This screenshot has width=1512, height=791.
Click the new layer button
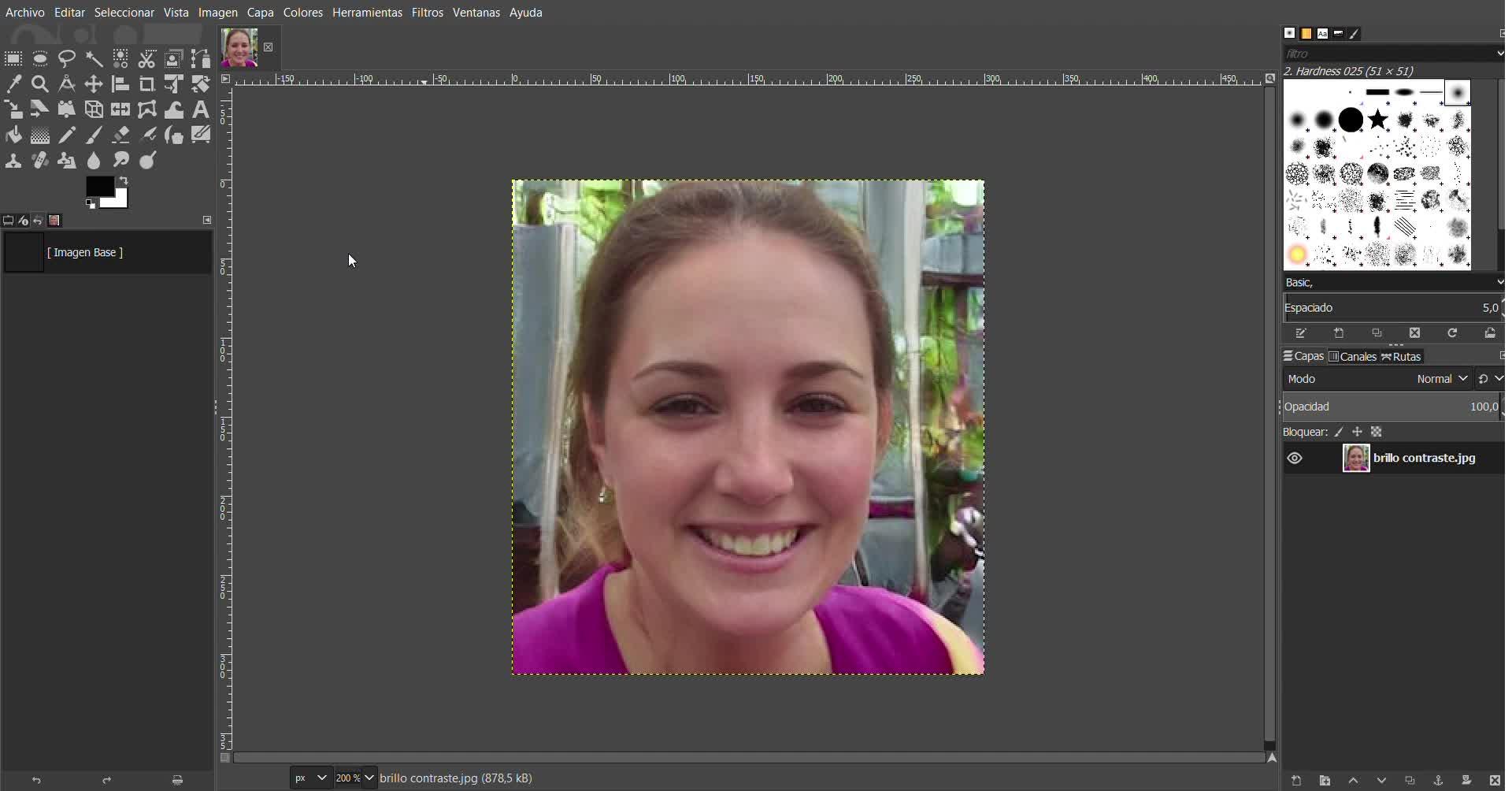pyautogui.click(x=1296, y=780)
